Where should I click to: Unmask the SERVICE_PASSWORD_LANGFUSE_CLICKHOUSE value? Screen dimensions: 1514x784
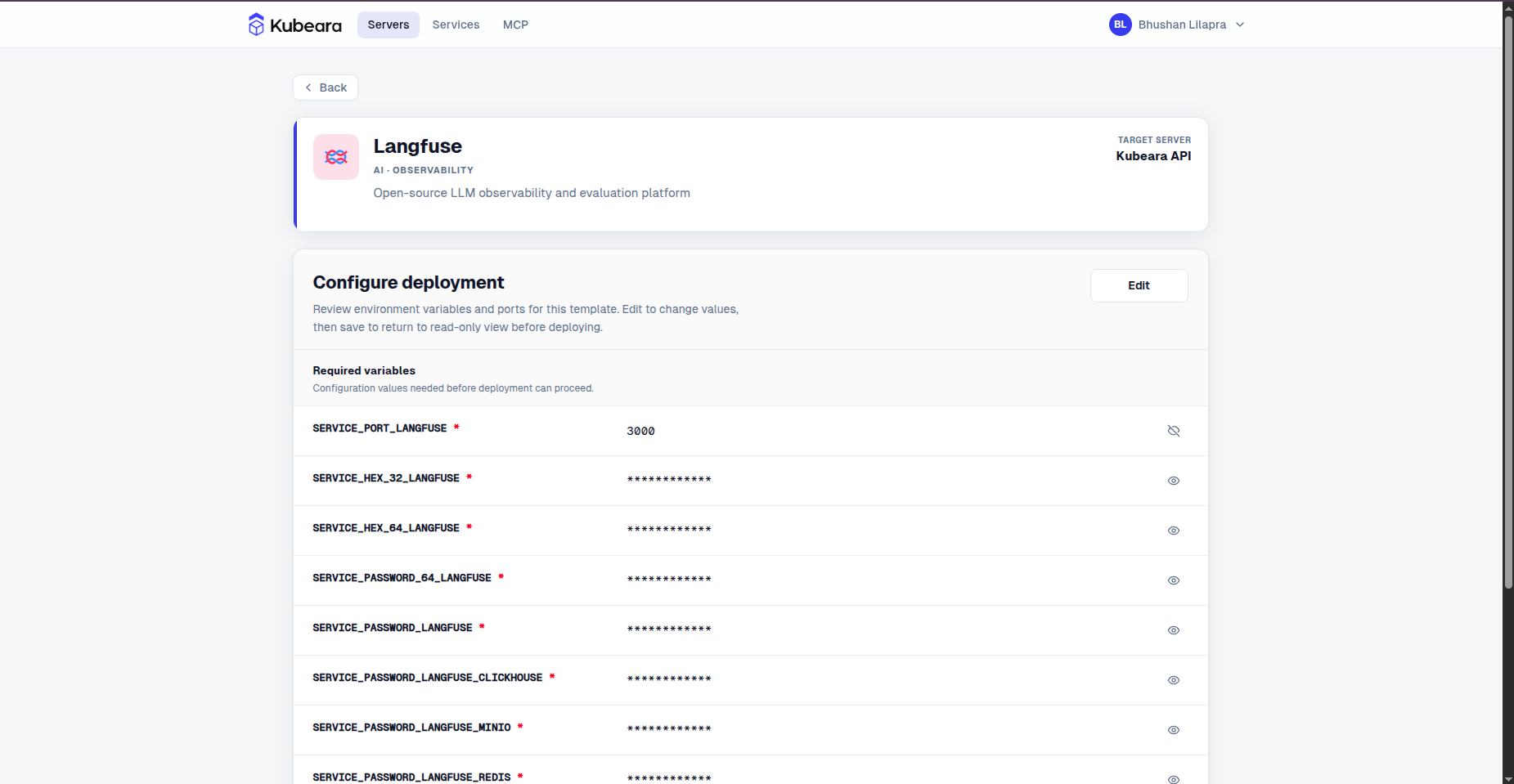pyautogui.click(x=1174, y=680)
